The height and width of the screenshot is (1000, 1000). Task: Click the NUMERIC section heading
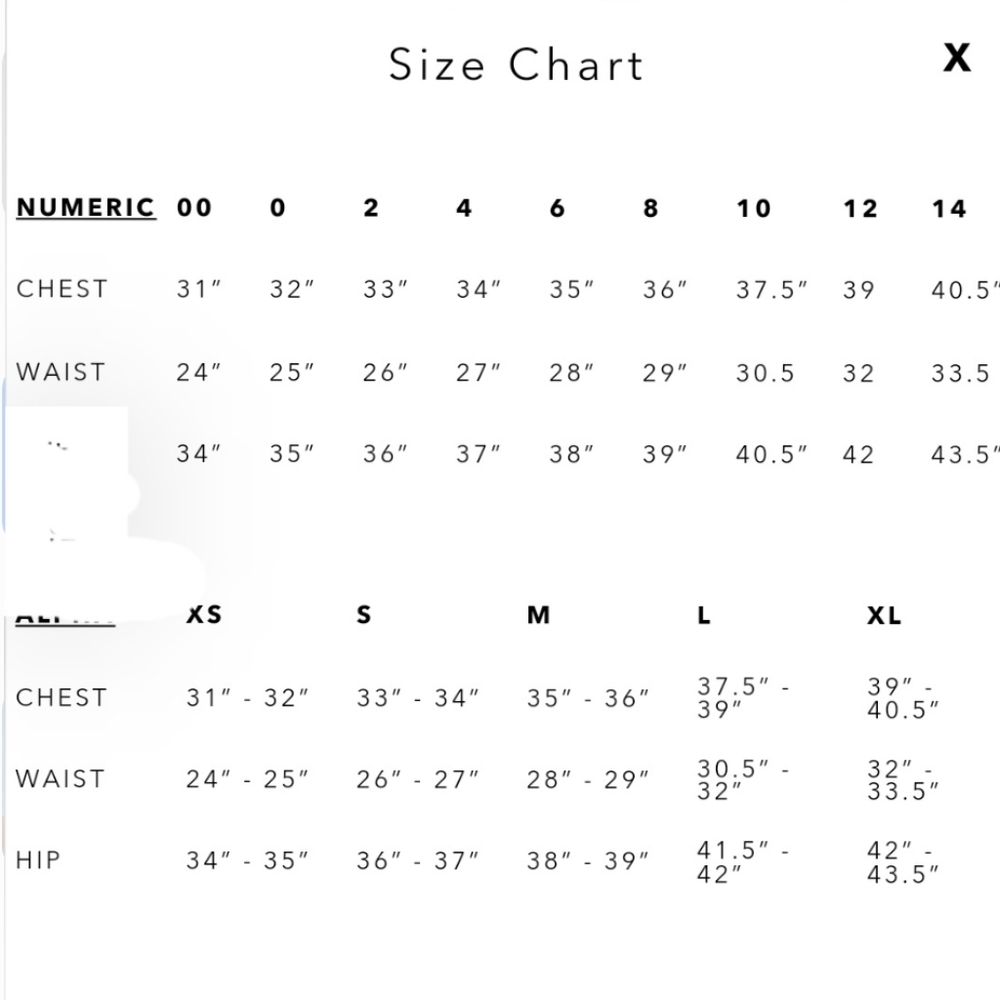tap(86, 208)
